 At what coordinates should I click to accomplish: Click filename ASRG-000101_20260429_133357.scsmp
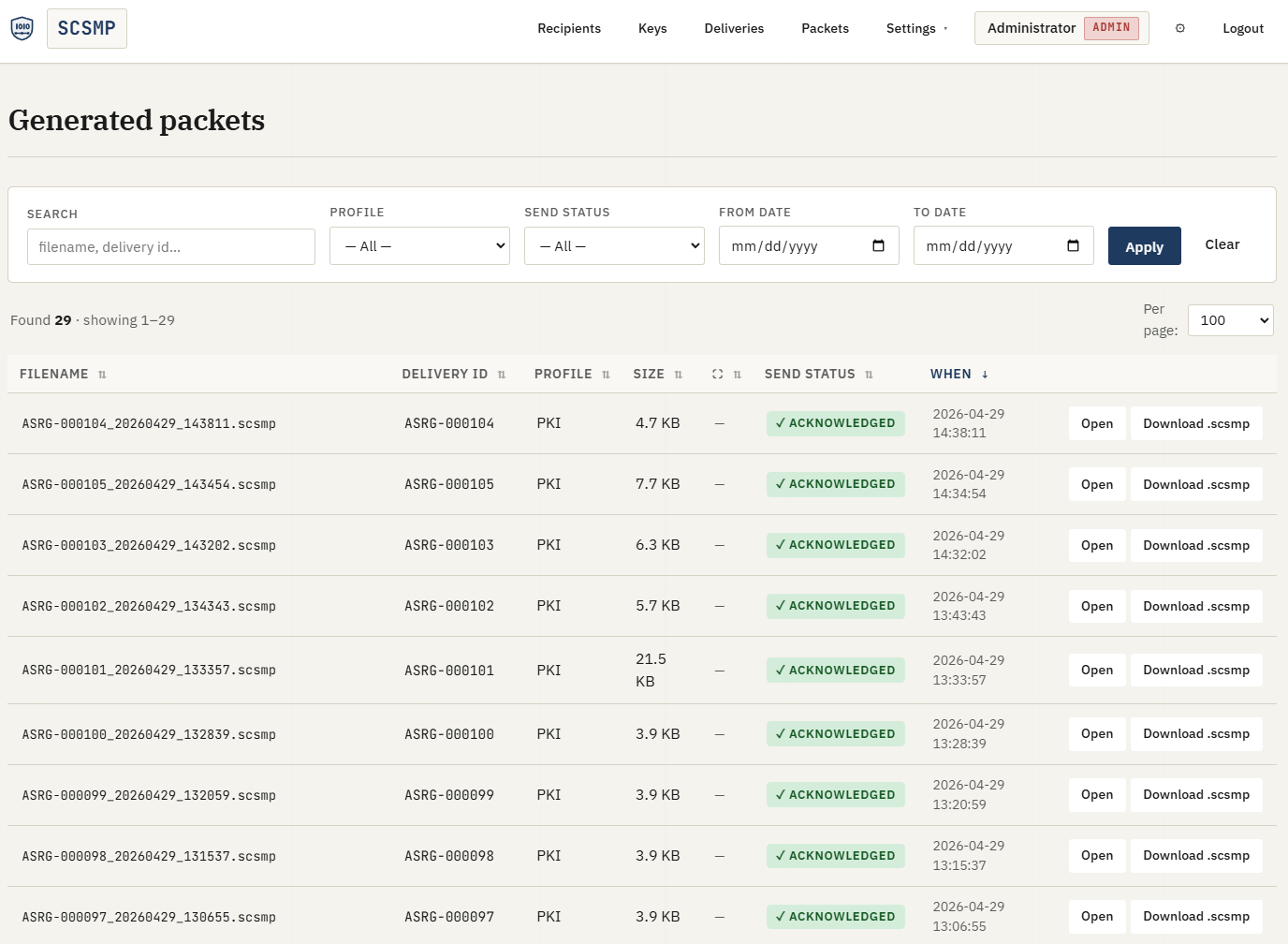pos(149,671)
